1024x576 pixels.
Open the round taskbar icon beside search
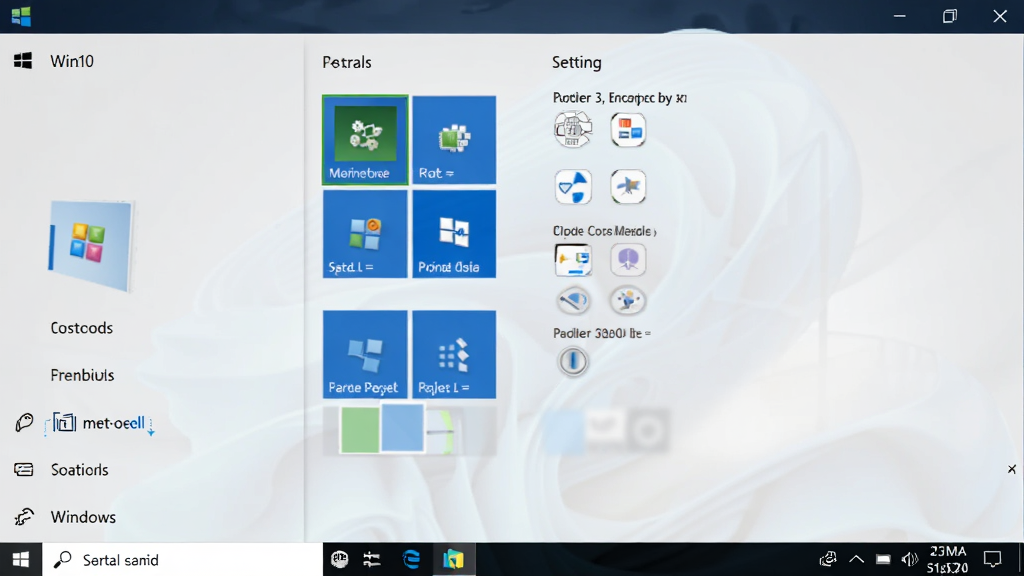click(340, 559)
